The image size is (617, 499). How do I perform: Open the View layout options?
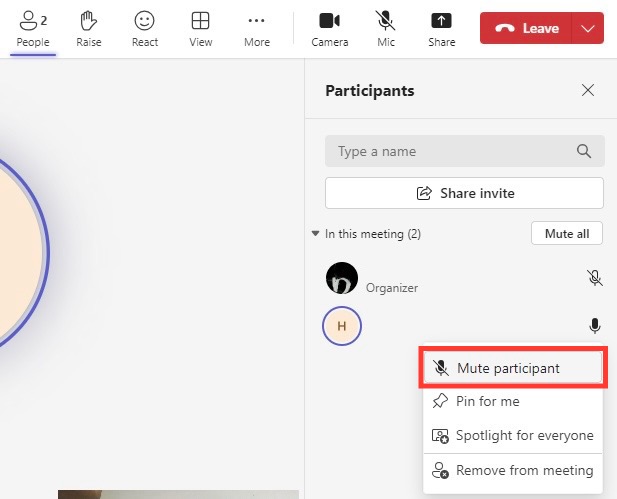click(201, 29)
